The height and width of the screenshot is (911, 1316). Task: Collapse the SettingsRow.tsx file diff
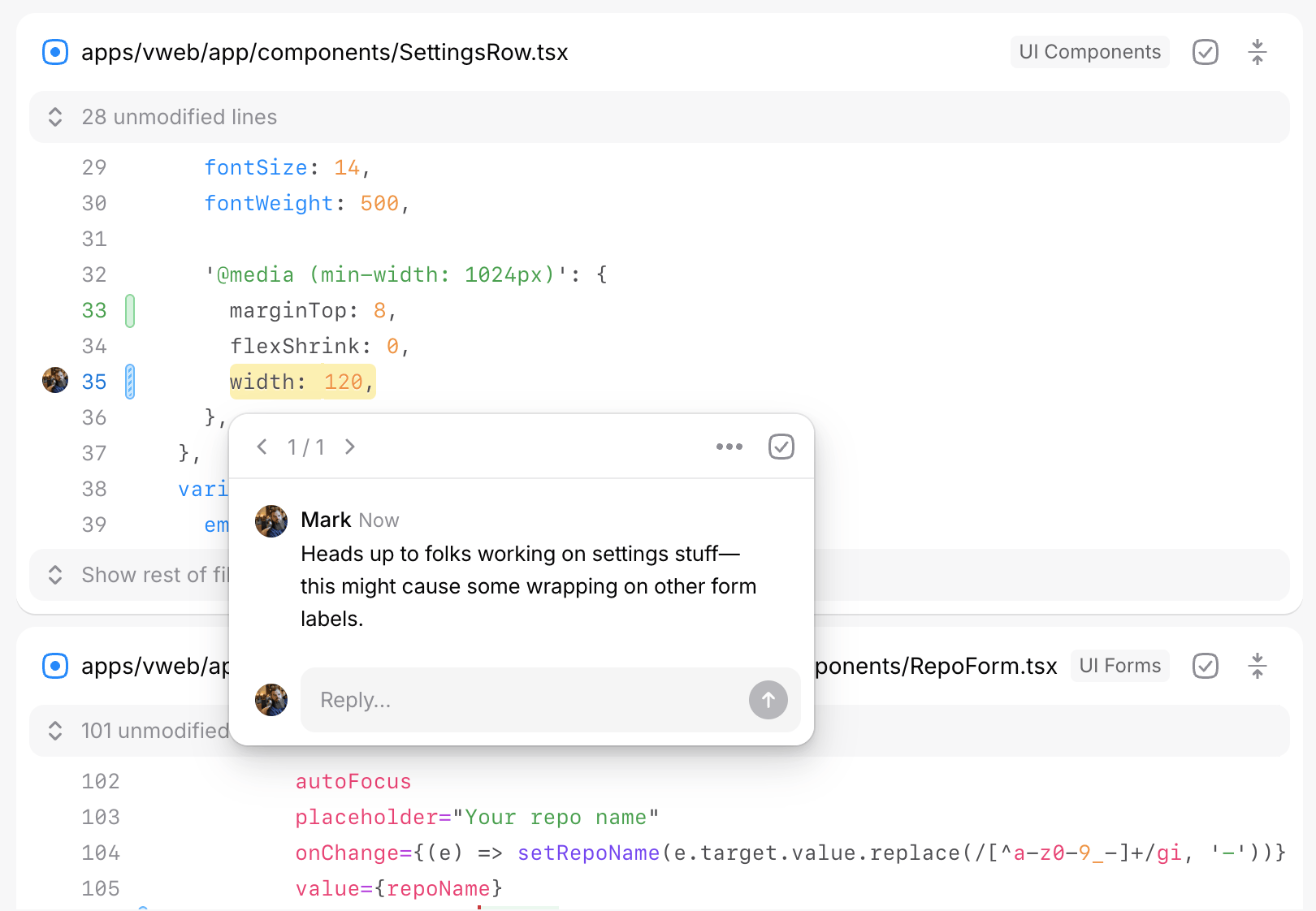(1257, 52)
